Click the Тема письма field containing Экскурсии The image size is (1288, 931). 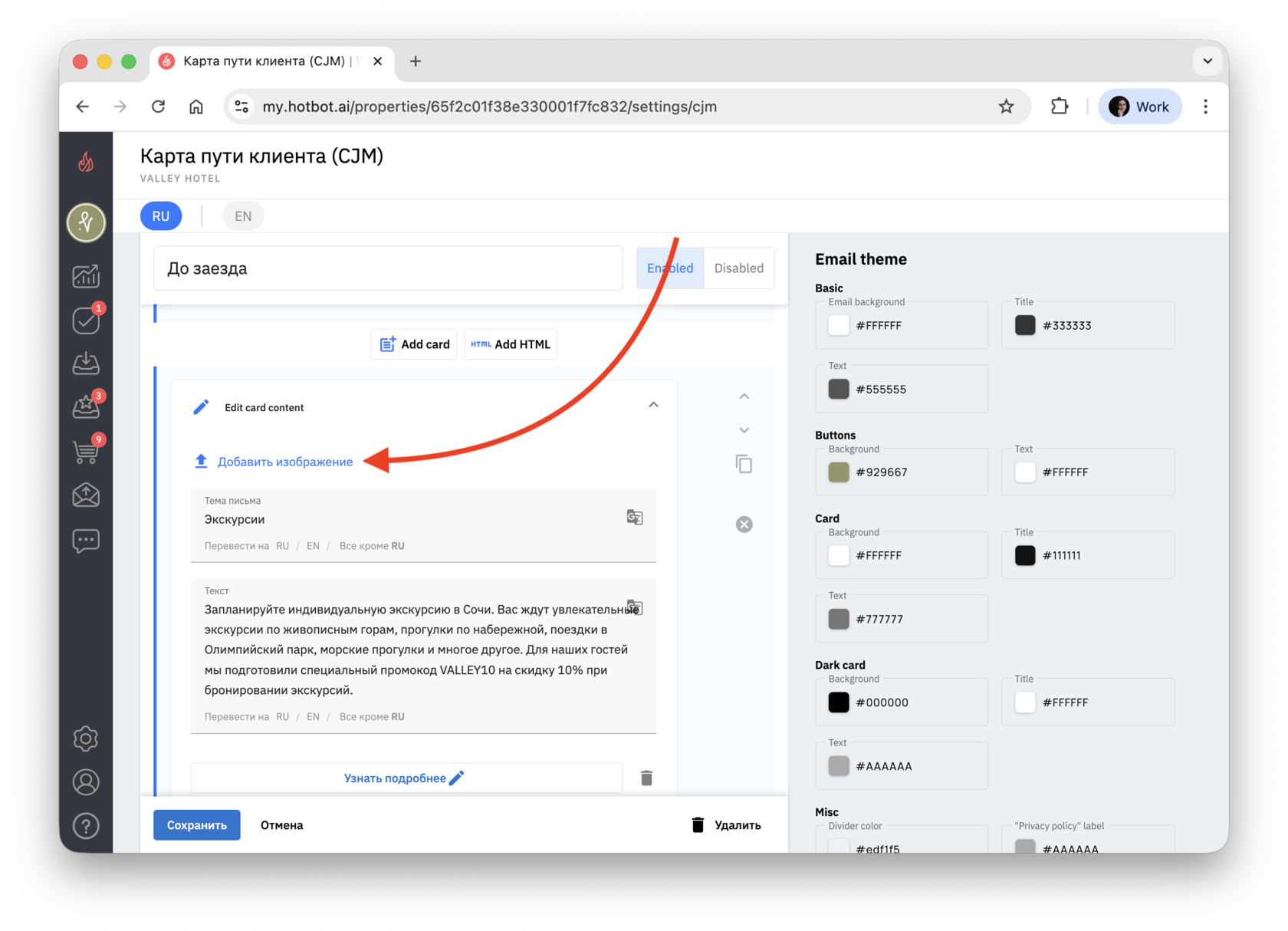[x=424, y=525]
